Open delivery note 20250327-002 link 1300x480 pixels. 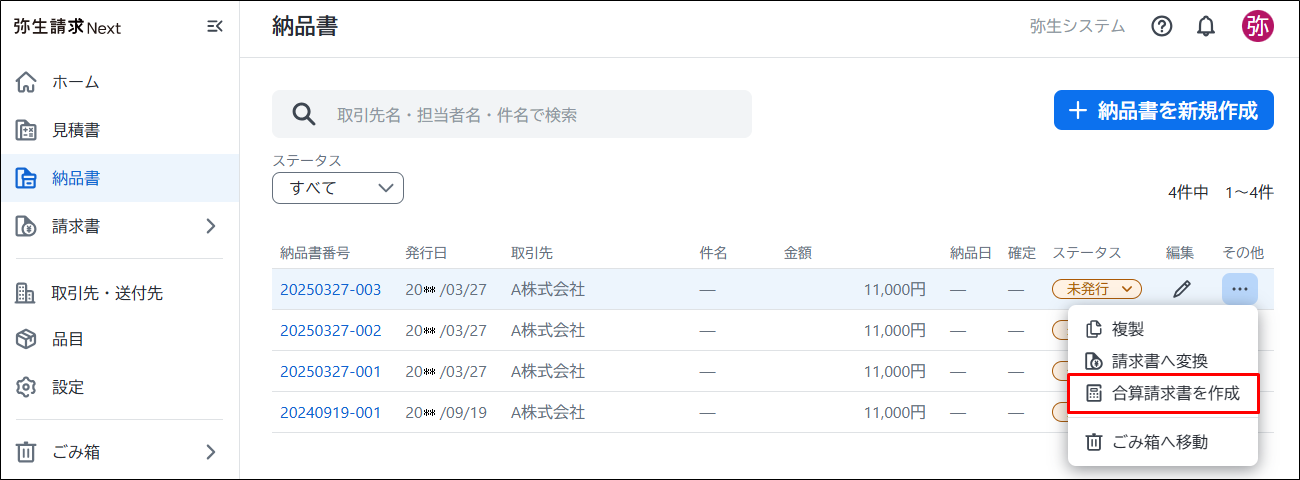click(x=330, y=331)
